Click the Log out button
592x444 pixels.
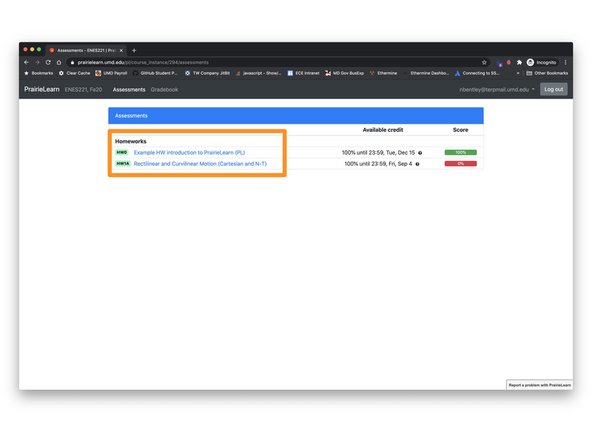[553, 89]
